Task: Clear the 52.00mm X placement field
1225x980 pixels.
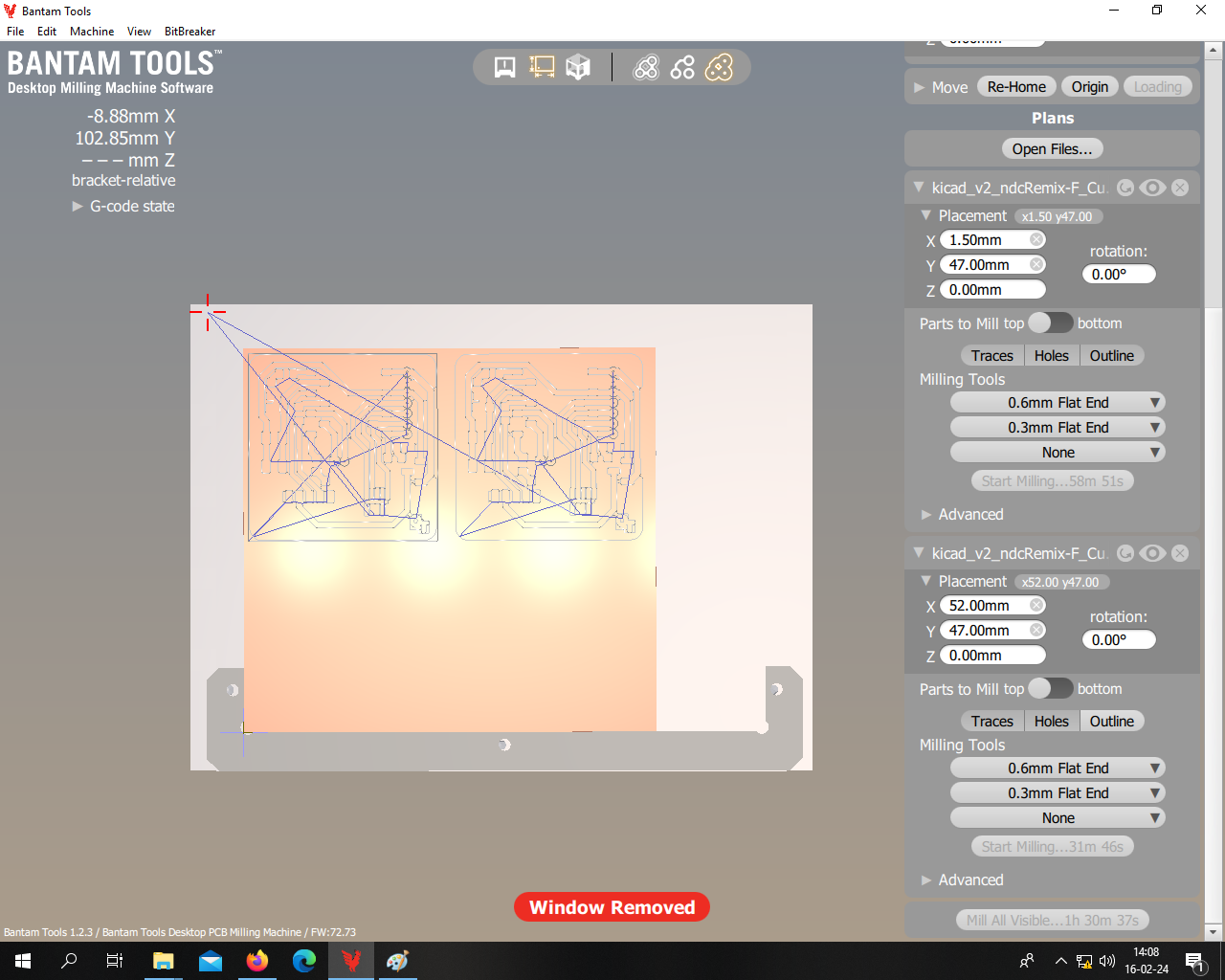Action: [x=1036, y=606]
